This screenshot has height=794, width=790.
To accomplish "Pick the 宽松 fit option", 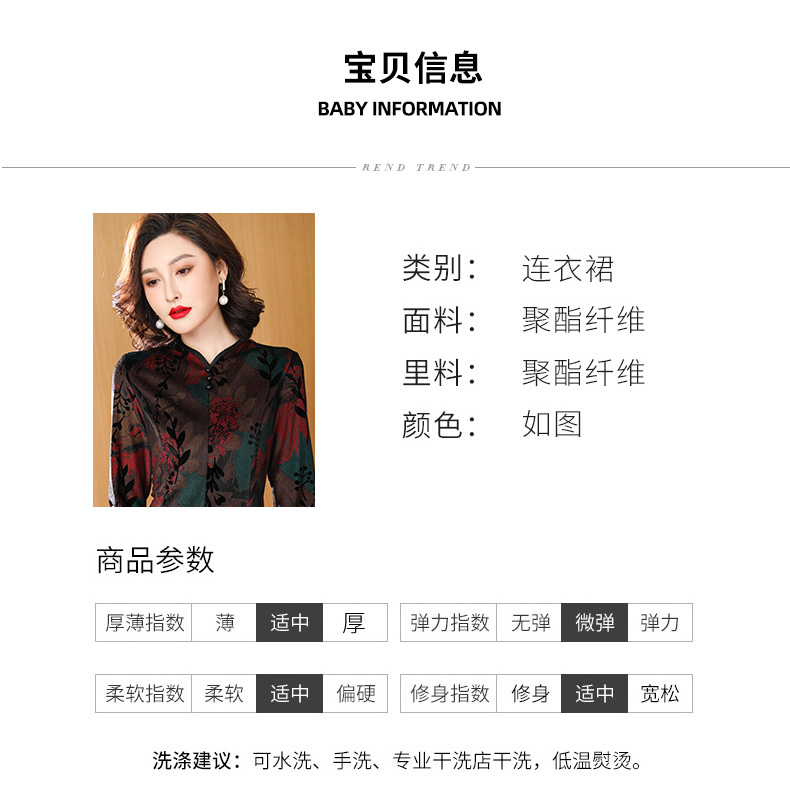I will tap(660, 693).
